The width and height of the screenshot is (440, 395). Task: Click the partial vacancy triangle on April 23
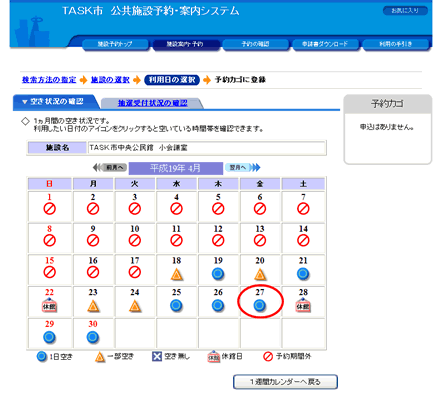(x=93, y=306)
